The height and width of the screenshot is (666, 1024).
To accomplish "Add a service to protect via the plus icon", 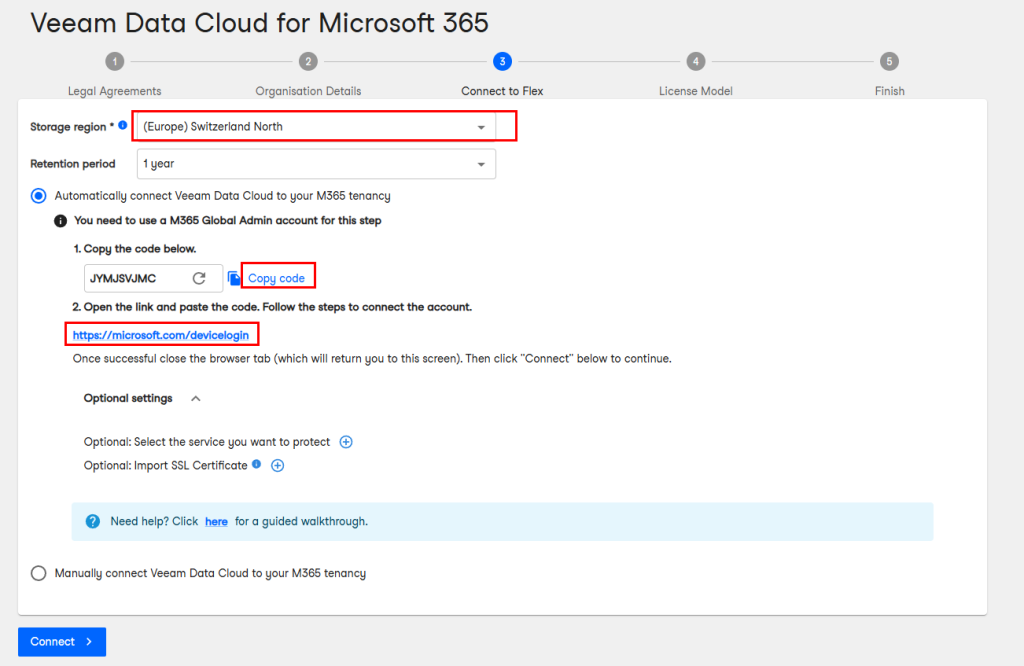I will coord(346,442).
